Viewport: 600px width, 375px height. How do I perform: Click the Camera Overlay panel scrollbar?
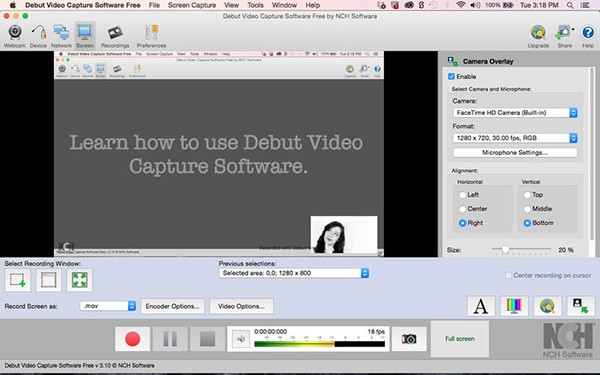tap(592, 155)
